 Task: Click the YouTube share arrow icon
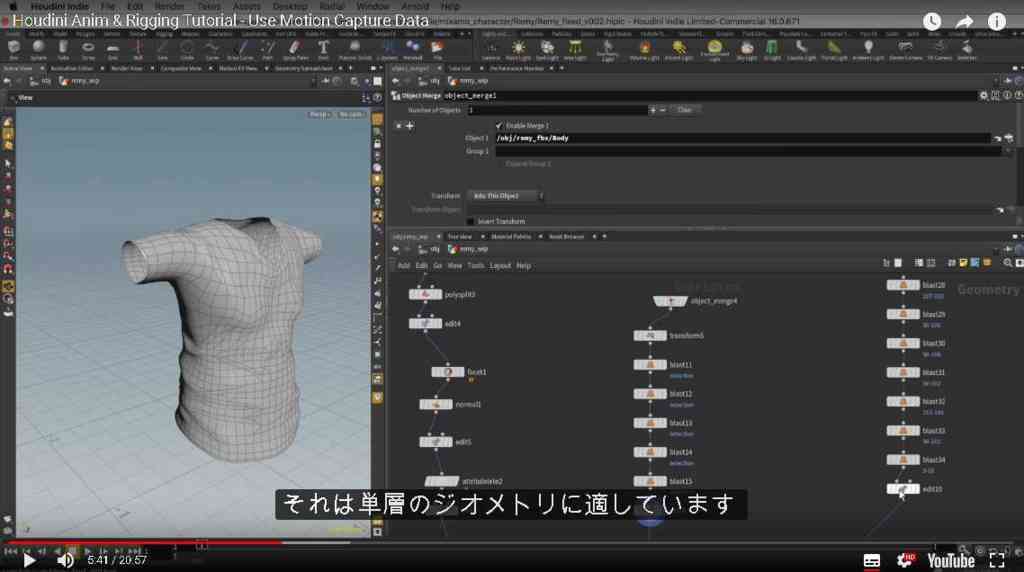pyautogui.click(x=964, y=22)
